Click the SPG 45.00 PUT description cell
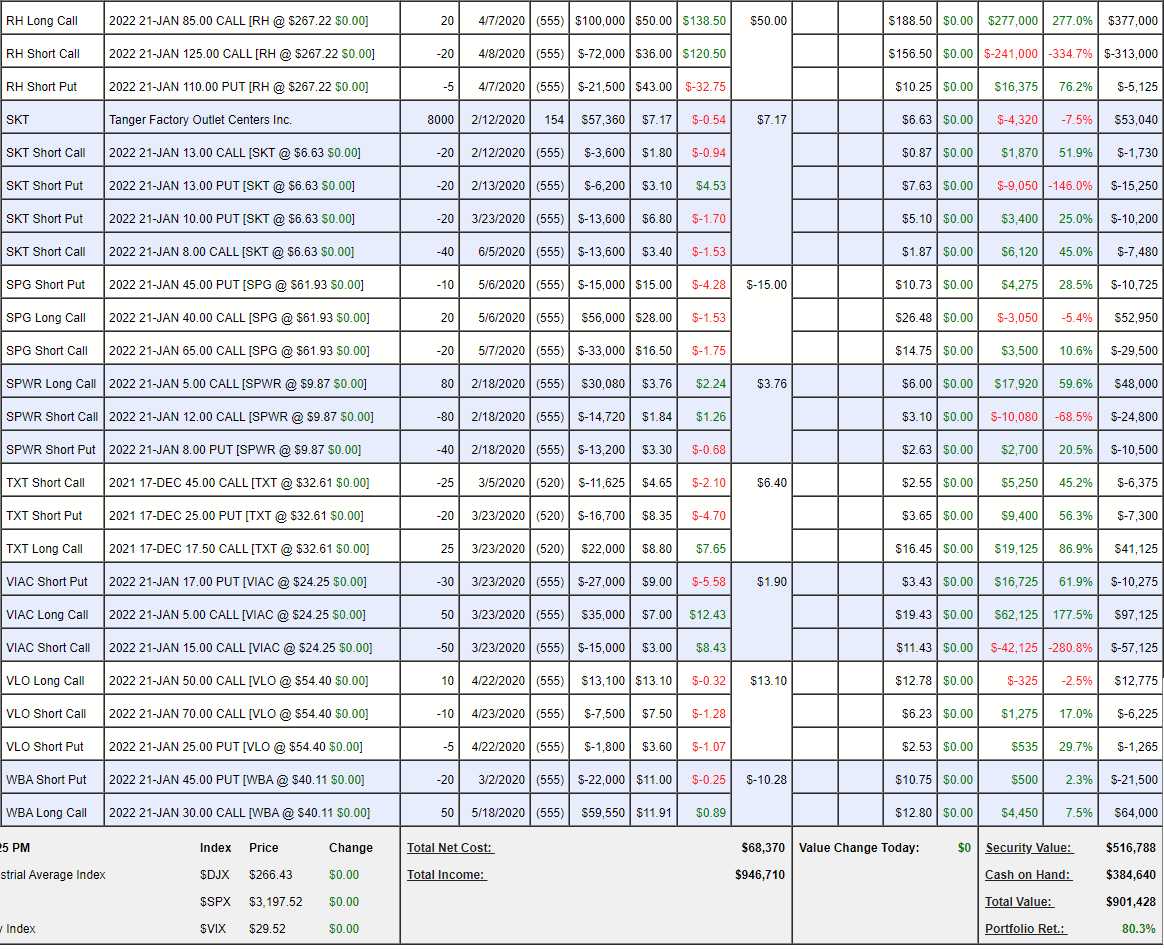The image size is (1164, 949). [236, 285]
